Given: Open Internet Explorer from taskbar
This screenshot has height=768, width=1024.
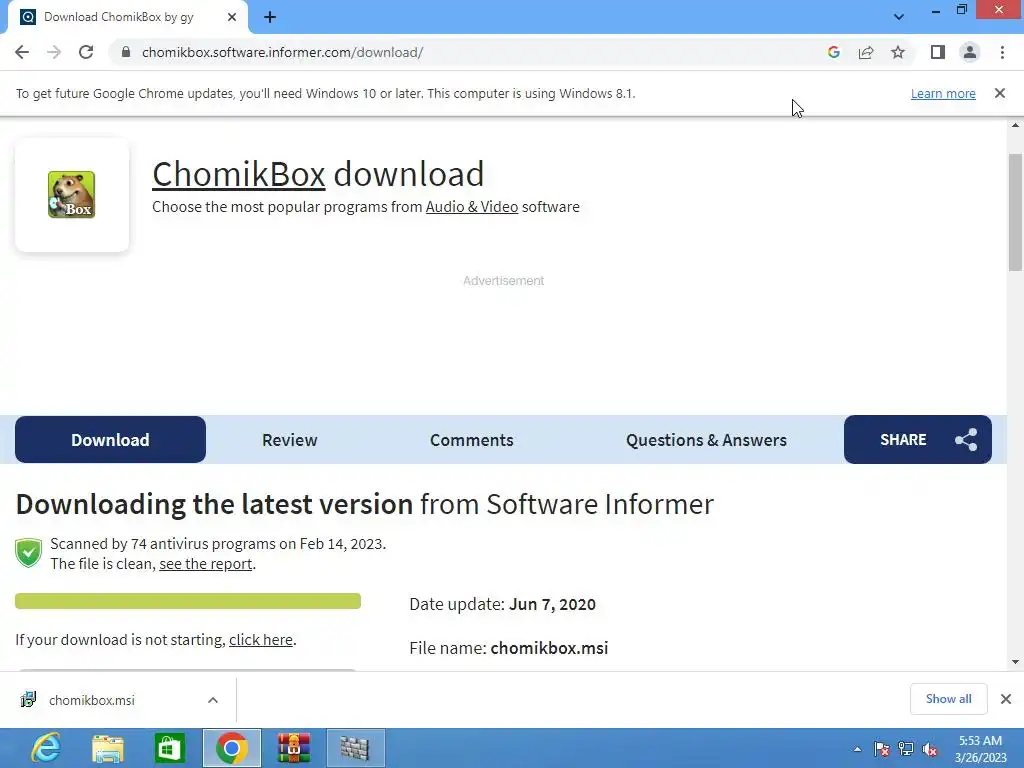Looking at the screenshot, I should tap(46, 748).
